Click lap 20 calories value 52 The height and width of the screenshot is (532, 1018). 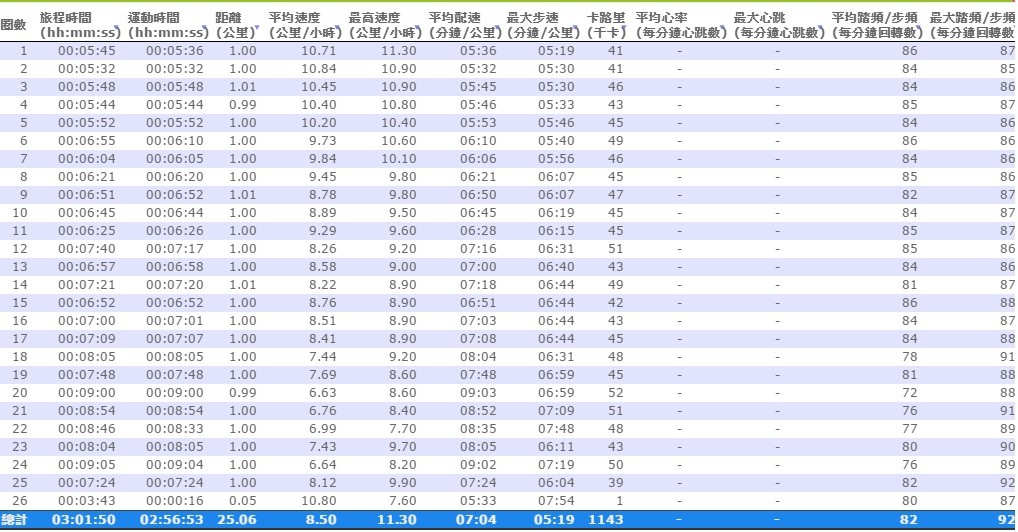[615, 393]
